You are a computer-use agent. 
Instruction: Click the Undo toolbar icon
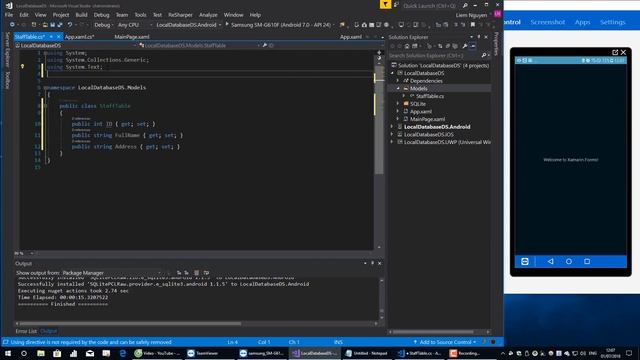(70, 25)
